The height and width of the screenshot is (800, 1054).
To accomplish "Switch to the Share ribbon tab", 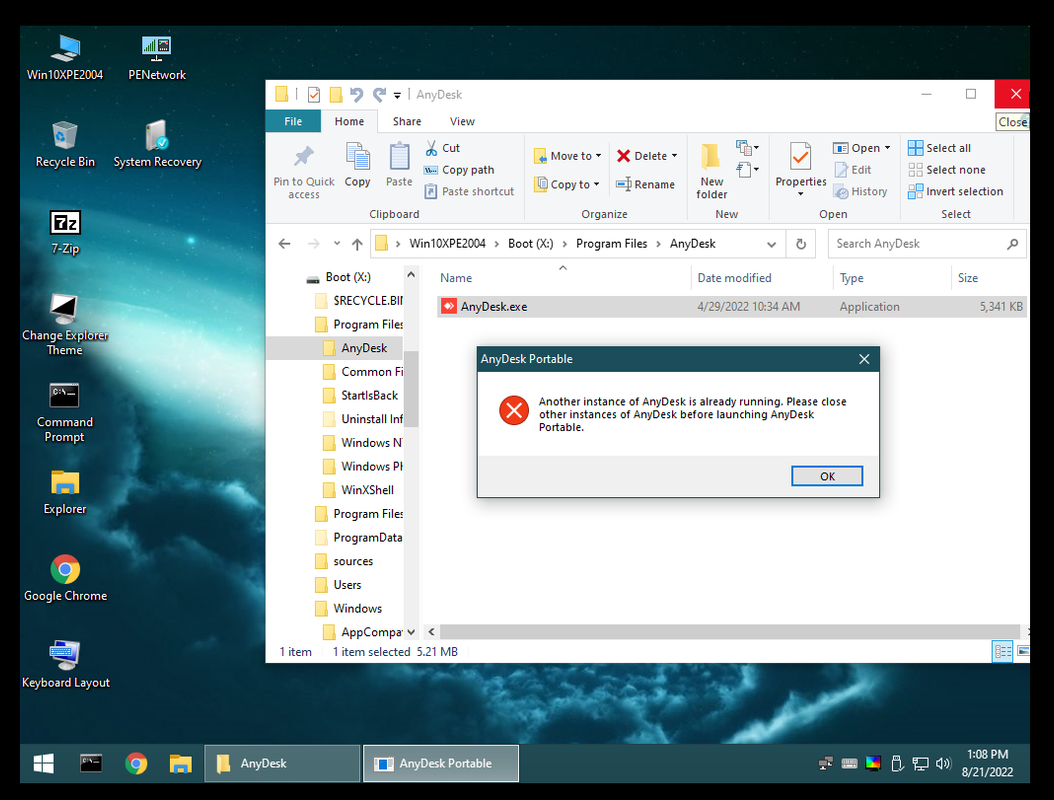I will 407,122.
